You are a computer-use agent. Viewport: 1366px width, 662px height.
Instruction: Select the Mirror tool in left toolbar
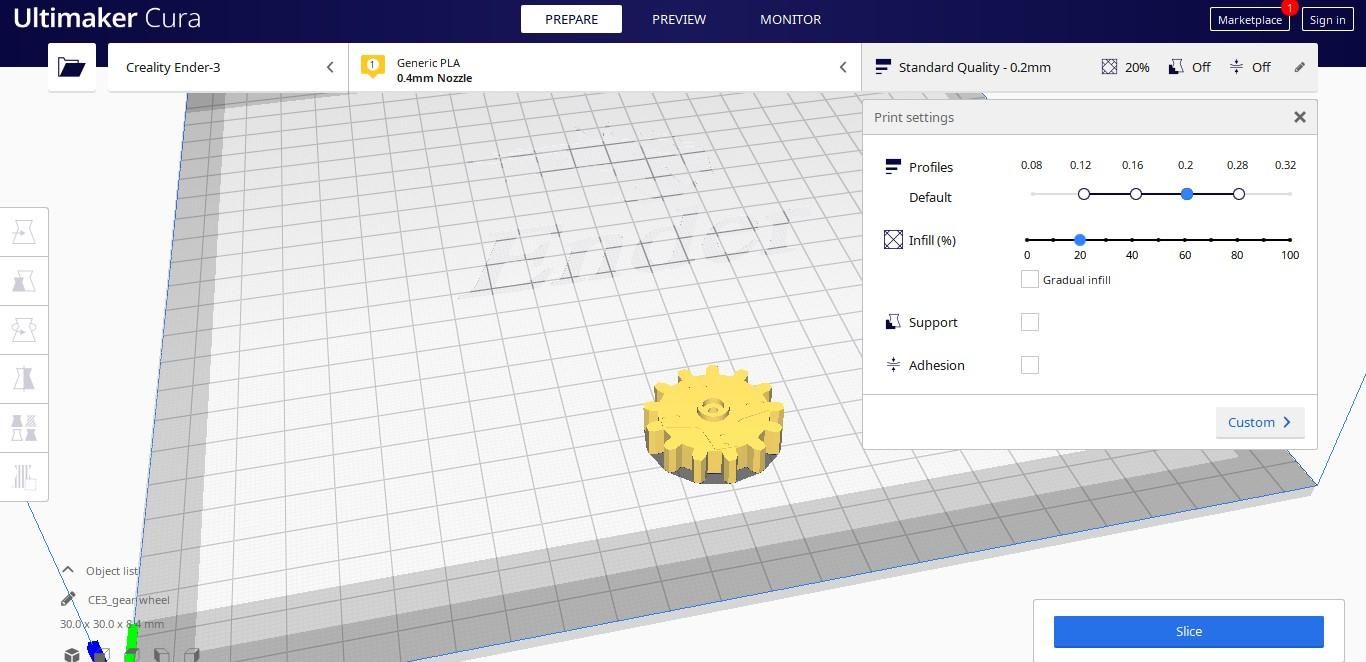click(x=24, y=378)
